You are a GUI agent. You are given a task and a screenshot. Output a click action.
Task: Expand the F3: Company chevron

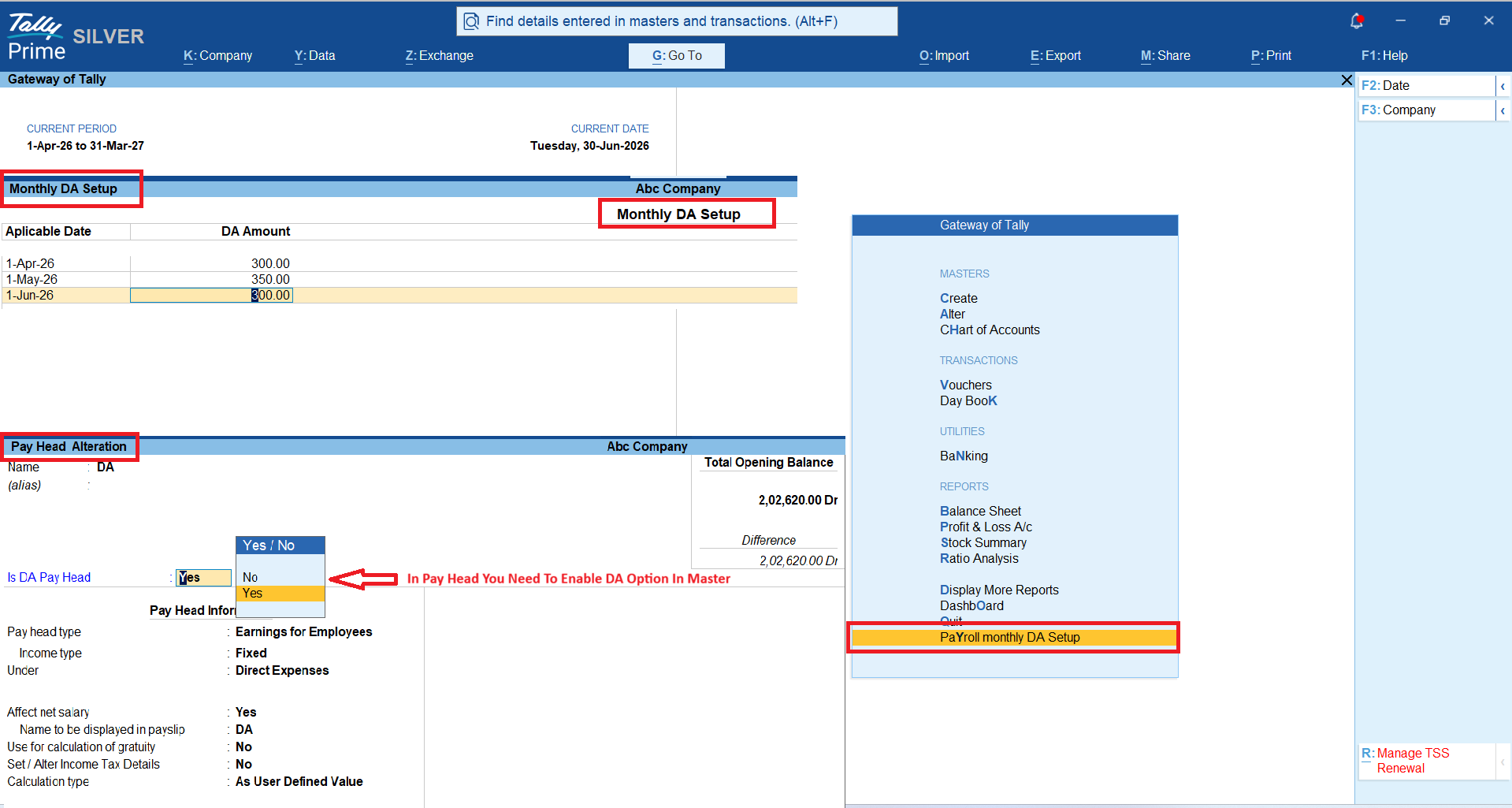tap(1503, 110)
